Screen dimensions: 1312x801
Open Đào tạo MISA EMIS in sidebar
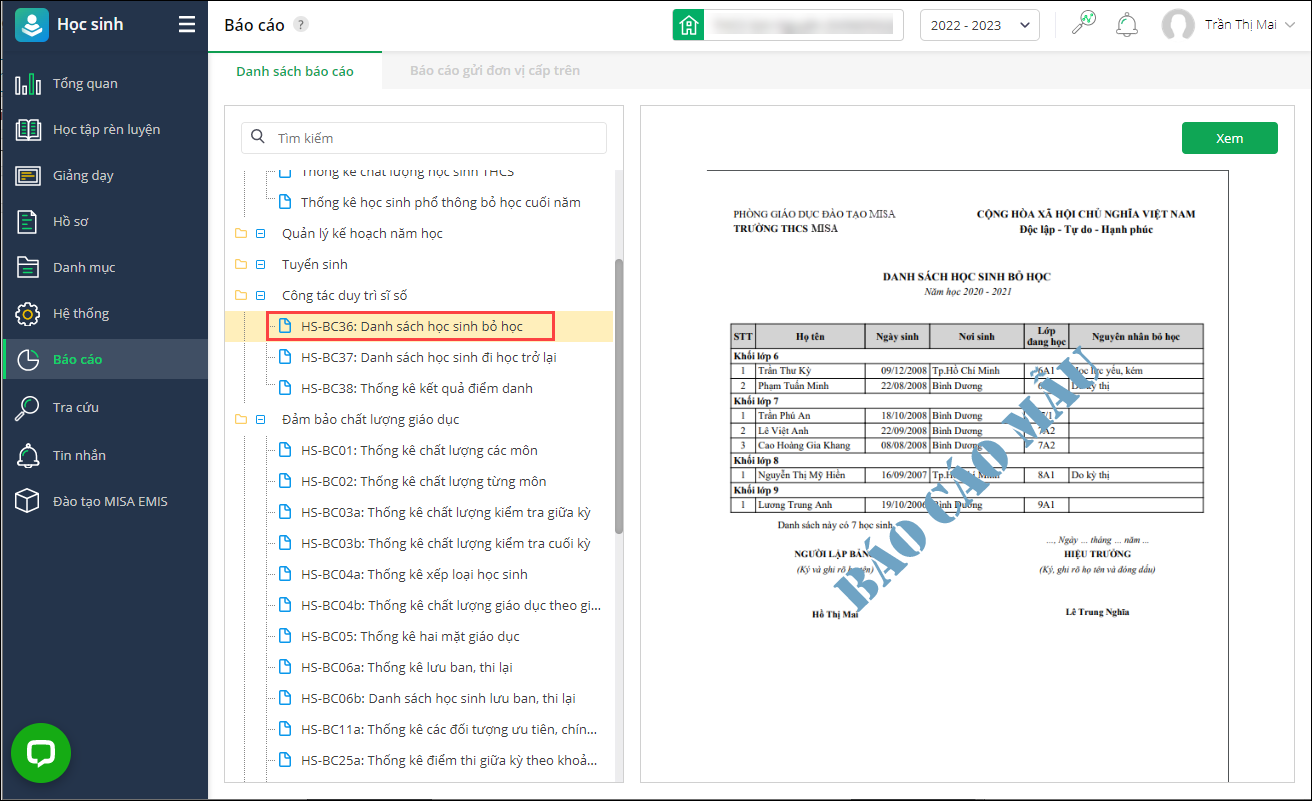click(x=105, y=501)
